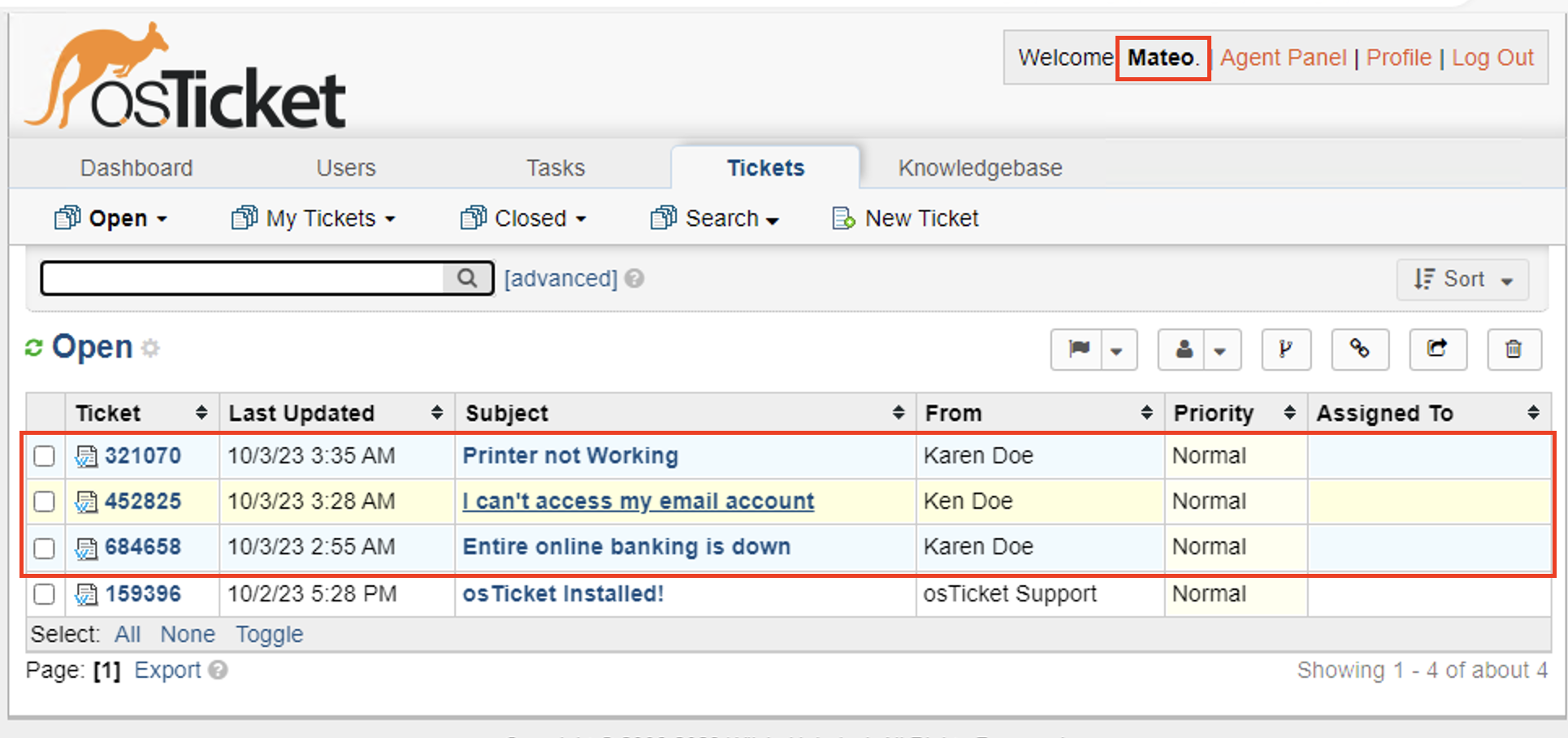Switch to the Knowledgebase tab
The height and width of the screenshot is (738, 1568).
coord(979,167)
